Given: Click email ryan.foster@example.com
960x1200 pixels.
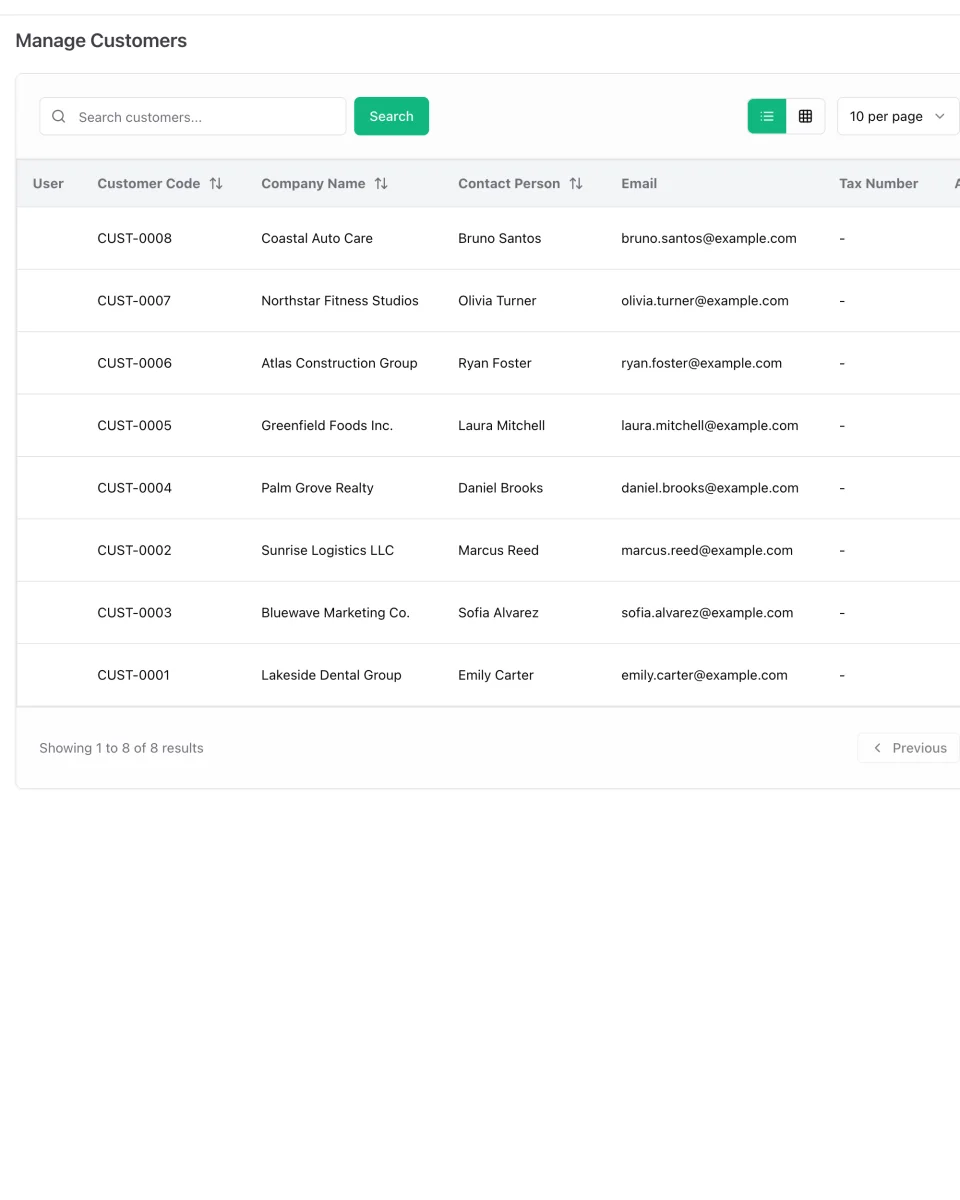Looking at the screenshot, I should (x=702, y=363).
